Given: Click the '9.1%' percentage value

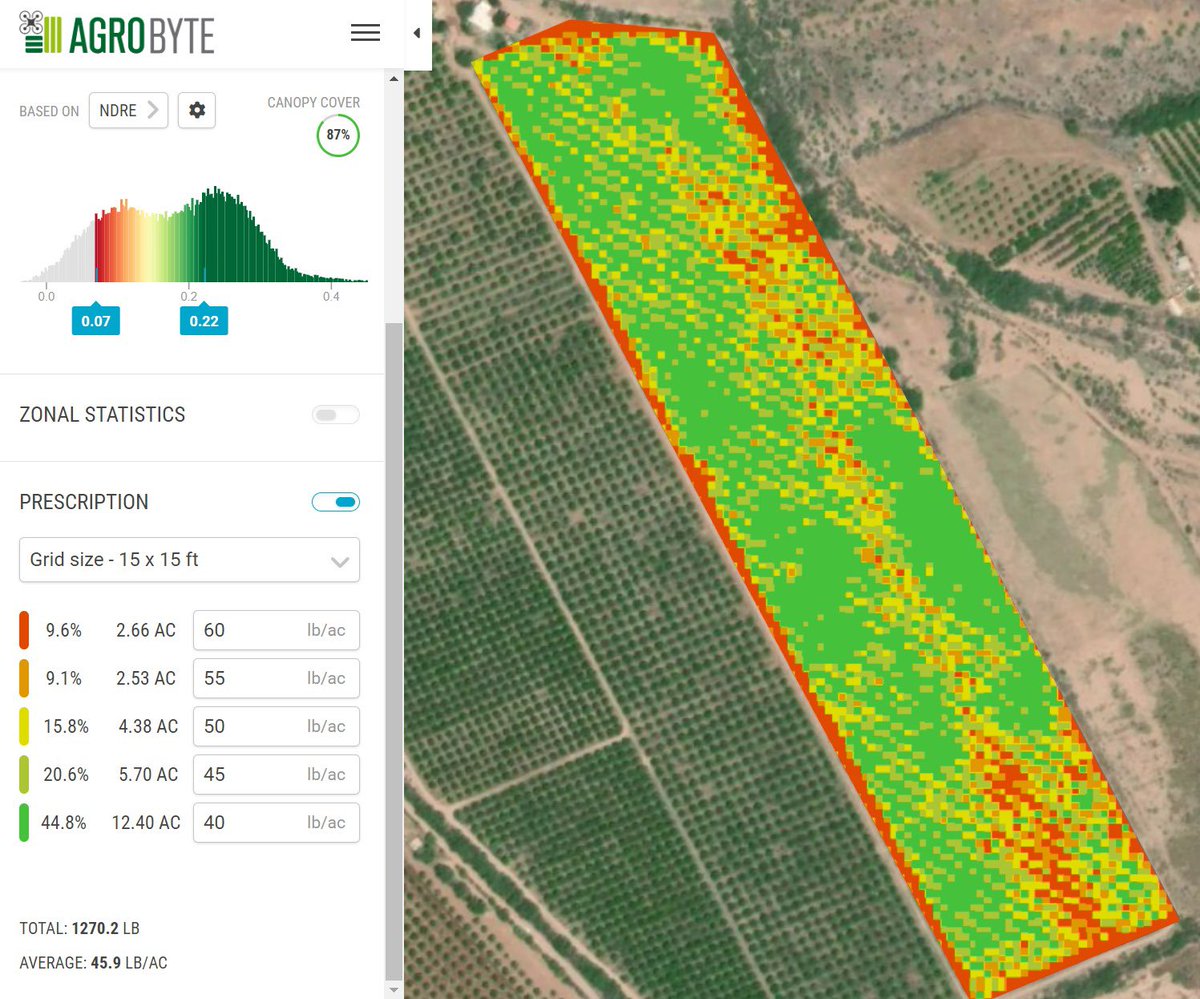Looking at the screenshot, I should pyautogui.click(x=64, y=678).
